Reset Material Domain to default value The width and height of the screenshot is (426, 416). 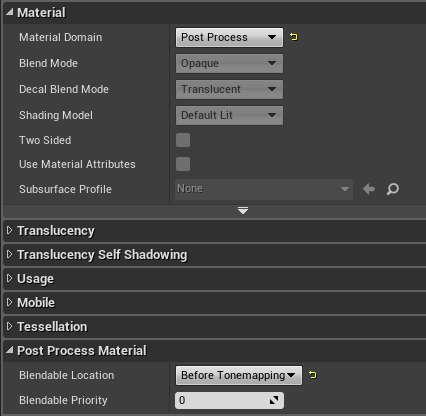pos(294,37)
